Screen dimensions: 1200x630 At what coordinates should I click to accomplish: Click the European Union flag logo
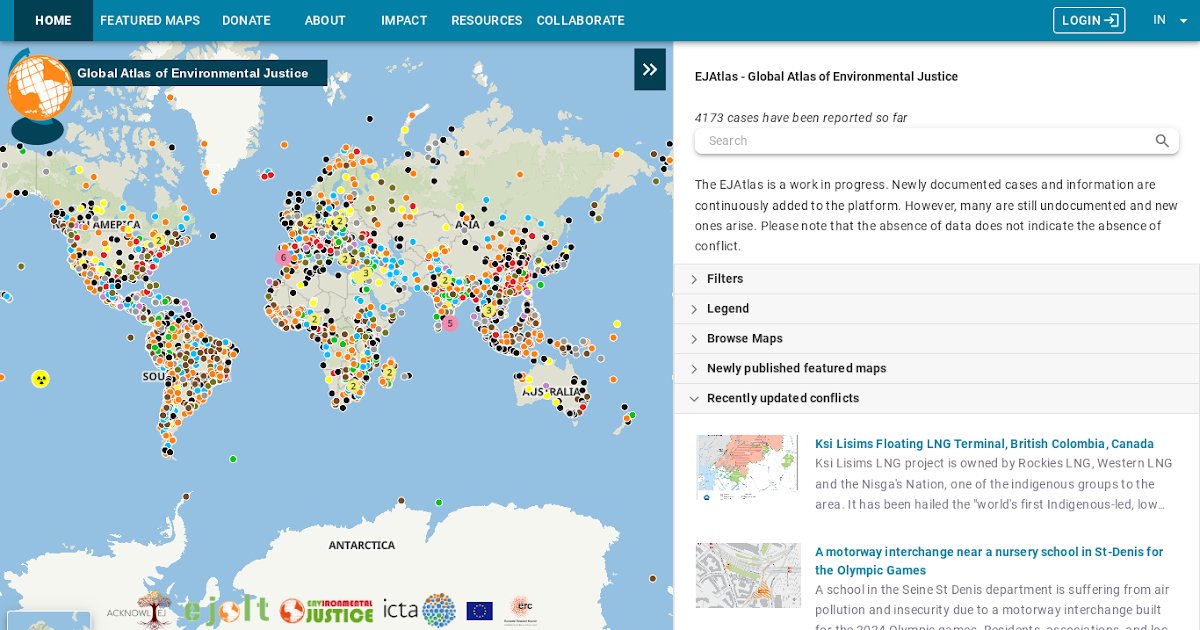pyautogui.click(x=480, y=610)
